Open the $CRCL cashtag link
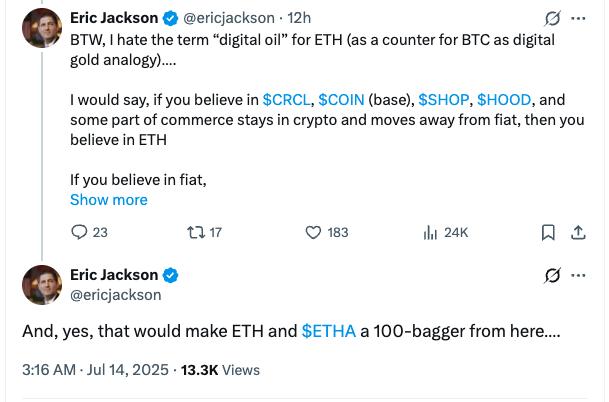 click(286, 100)
